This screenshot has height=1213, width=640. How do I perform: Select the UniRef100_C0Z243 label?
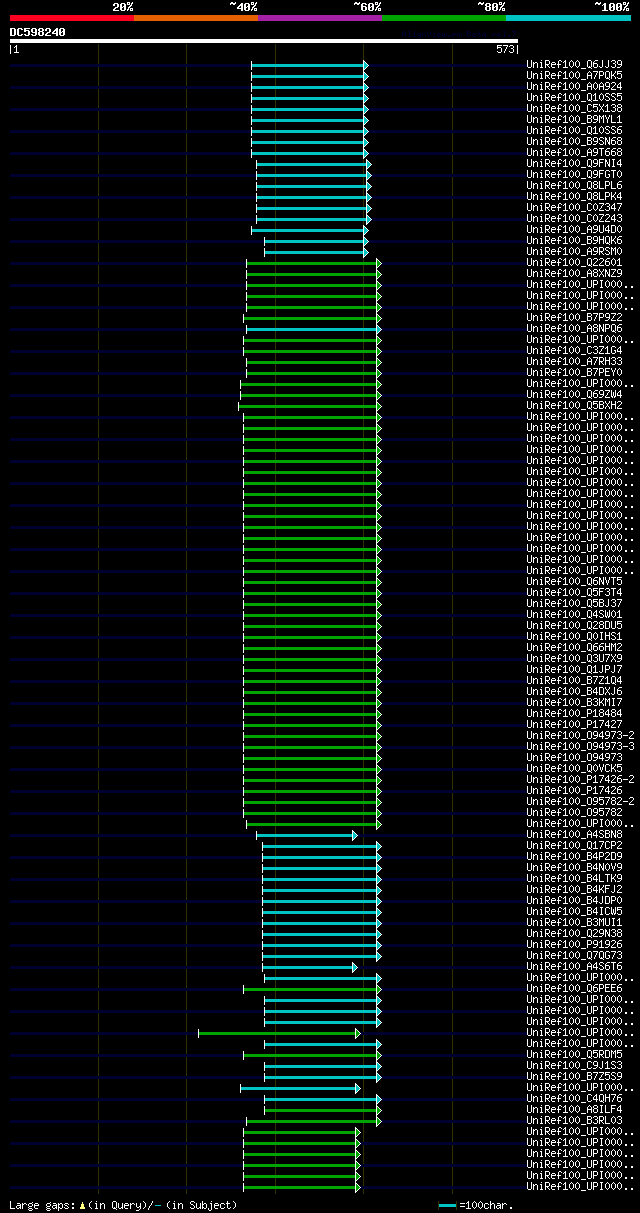coord(574,218)
